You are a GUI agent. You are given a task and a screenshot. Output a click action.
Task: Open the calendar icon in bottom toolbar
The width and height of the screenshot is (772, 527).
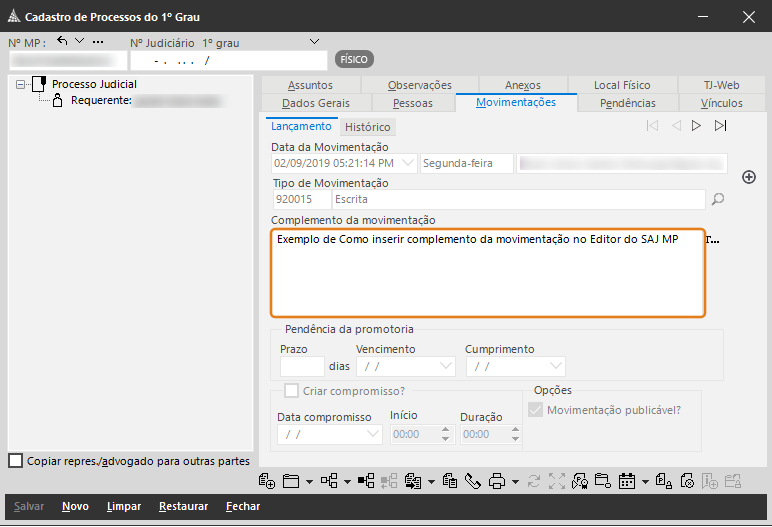coord(627,481)
